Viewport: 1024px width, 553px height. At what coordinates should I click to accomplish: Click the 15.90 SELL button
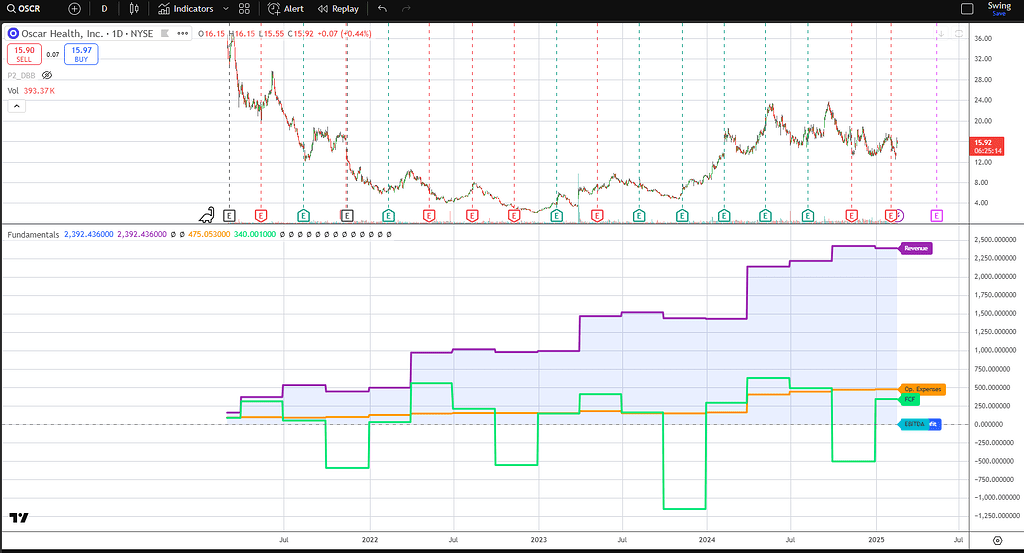24,53
